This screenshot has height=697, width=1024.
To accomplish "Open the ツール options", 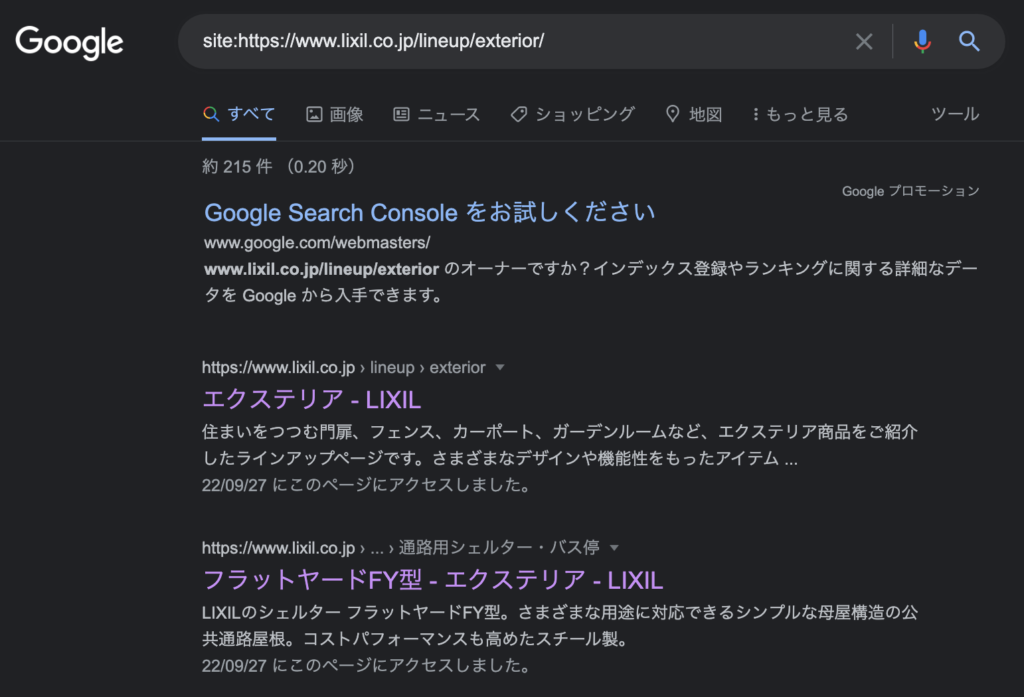I will (955, 114).
